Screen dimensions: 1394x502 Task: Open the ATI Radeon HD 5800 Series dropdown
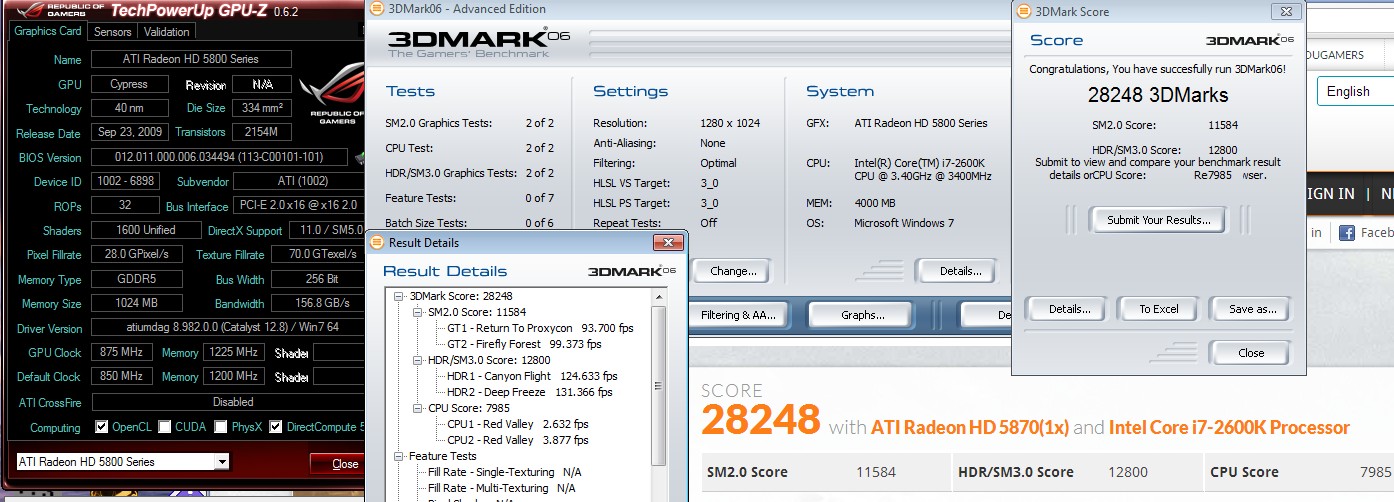pyautogui.click(x=222, y=462)
